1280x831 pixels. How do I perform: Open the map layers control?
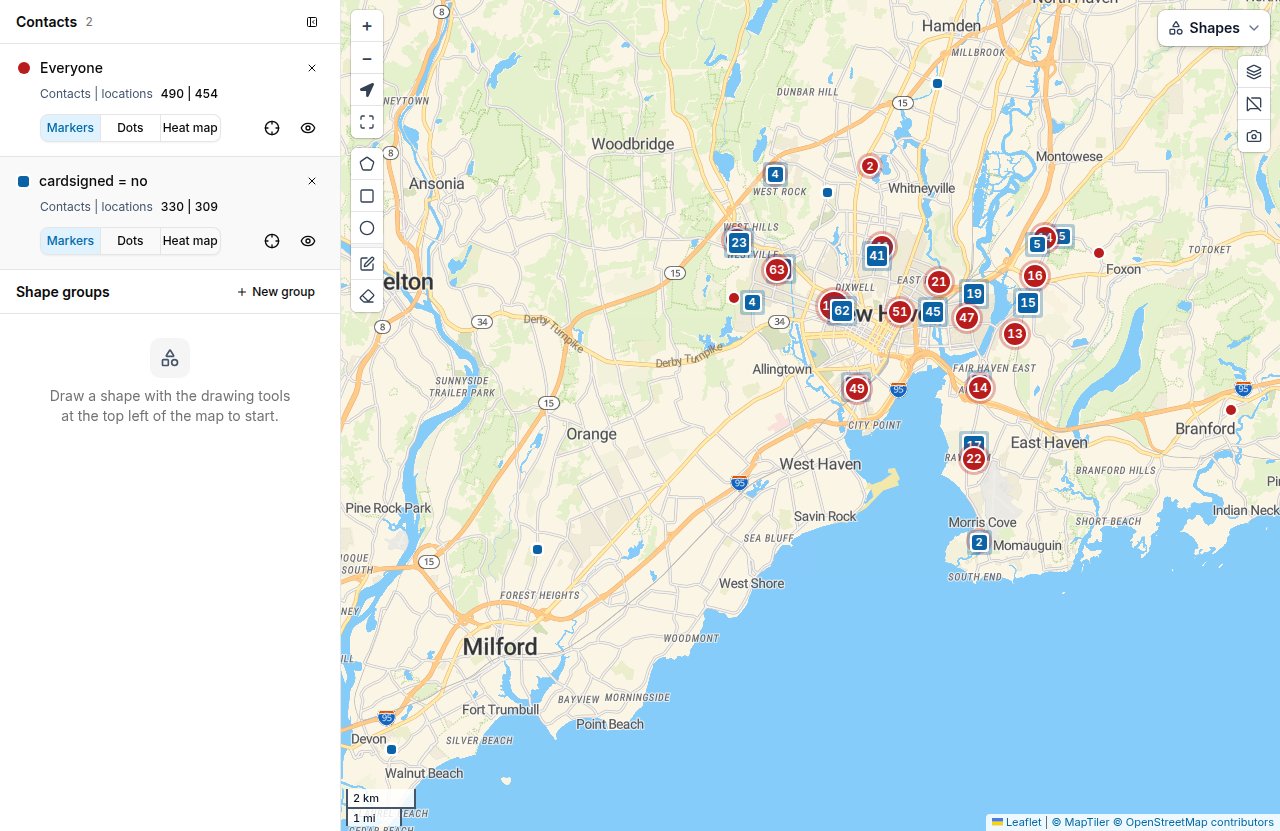(1254, 72)
